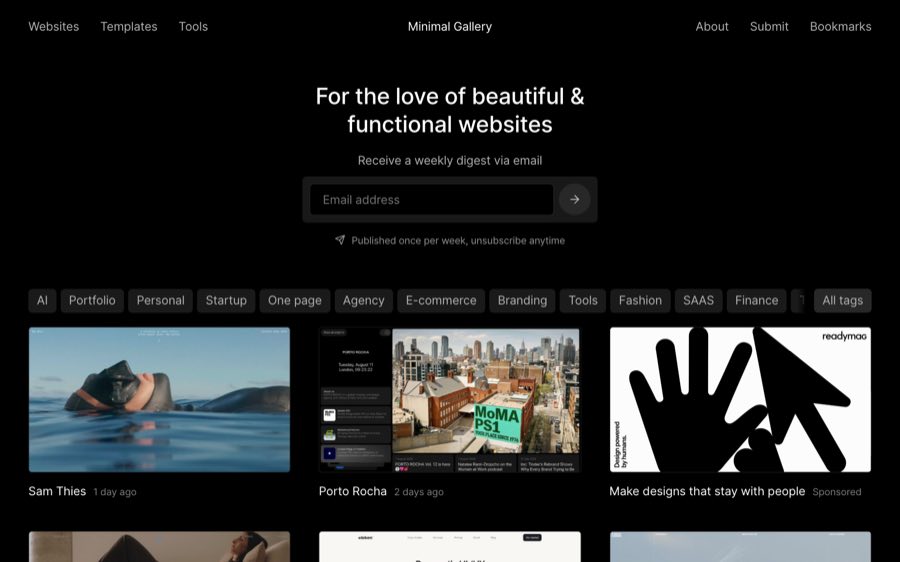Filter by the Personal tag
This screenshot has height=562, width=900.
click(161, 301)
